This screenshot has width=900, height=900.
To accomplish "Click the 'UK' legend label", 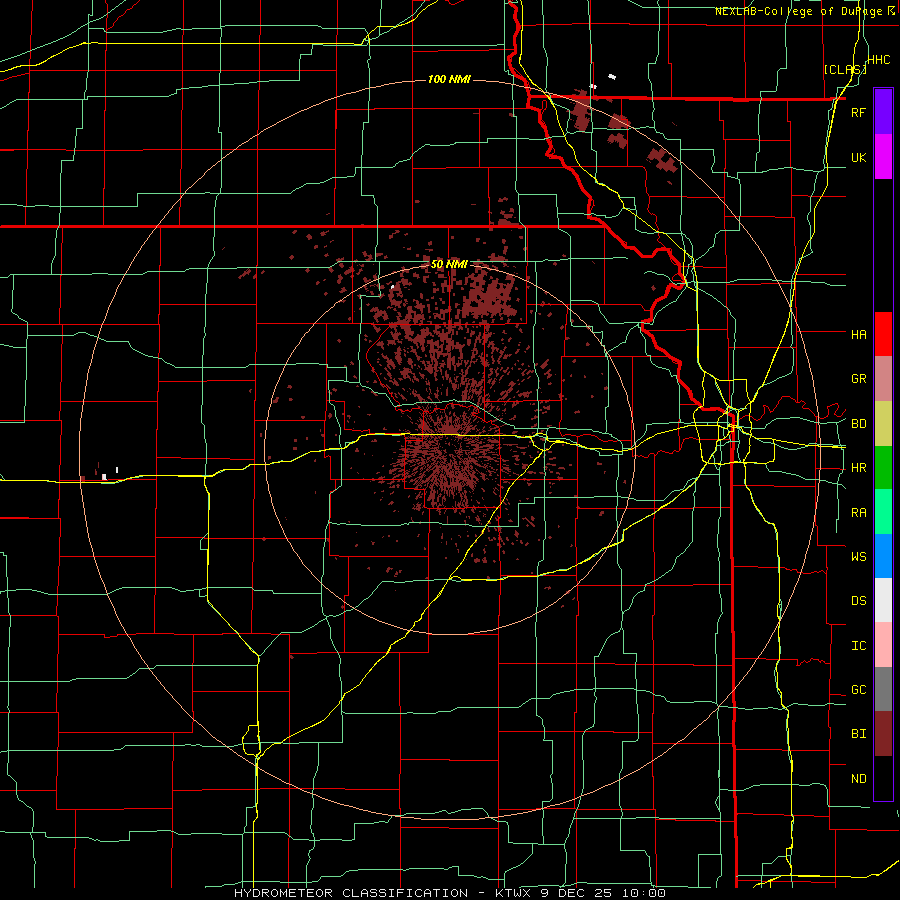I will tap(858, 157).
